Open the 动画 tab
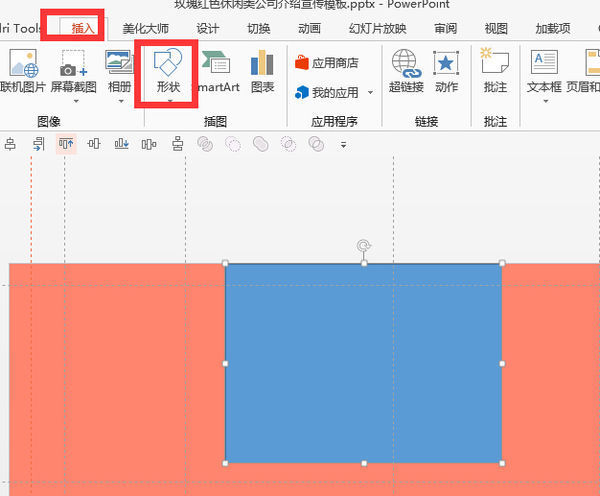This screenshot has height=496, width=600. tap(309, 29)
